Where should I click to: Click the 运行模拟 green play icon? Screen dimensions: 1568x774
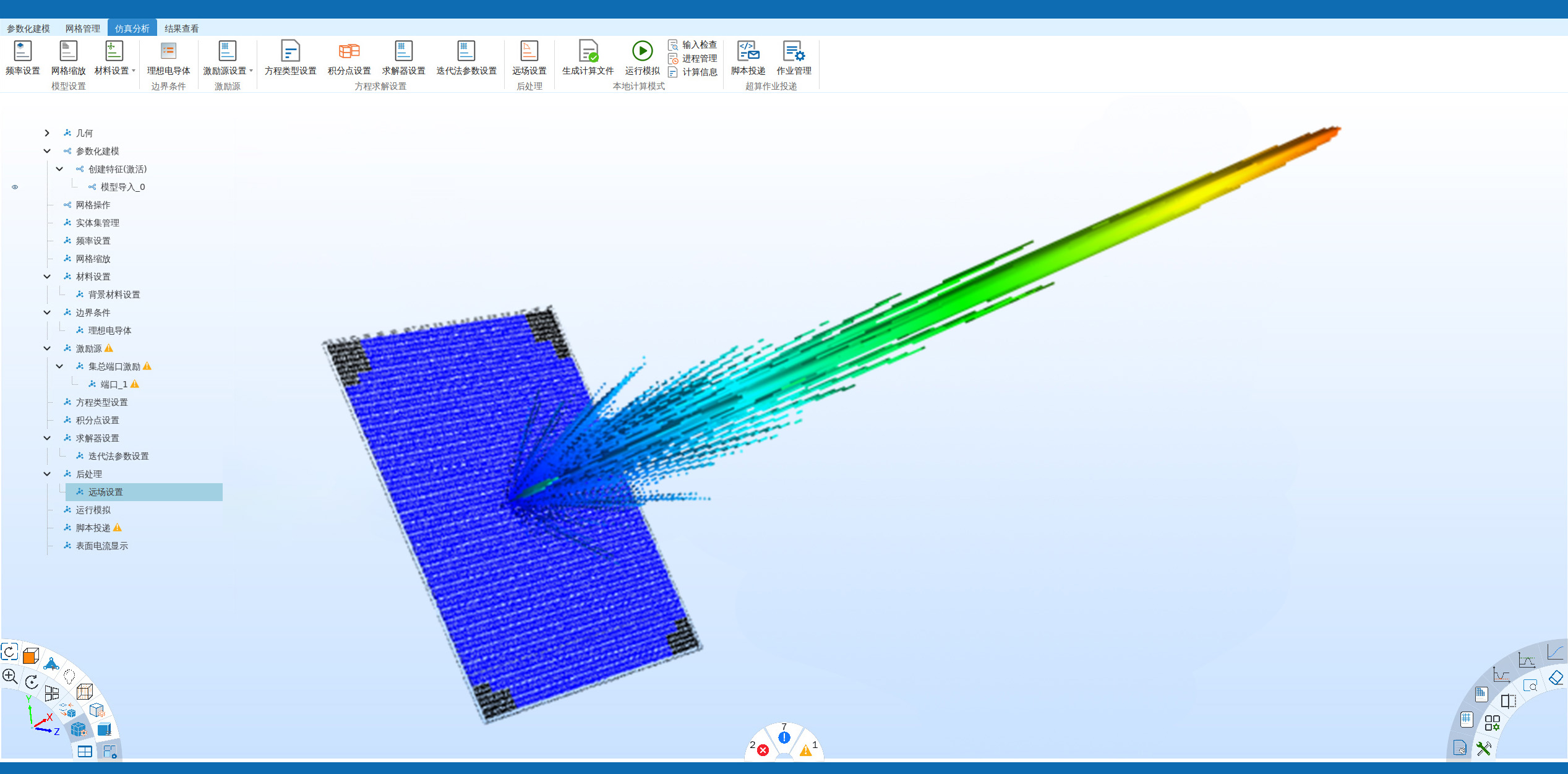(x=642, y=51)
